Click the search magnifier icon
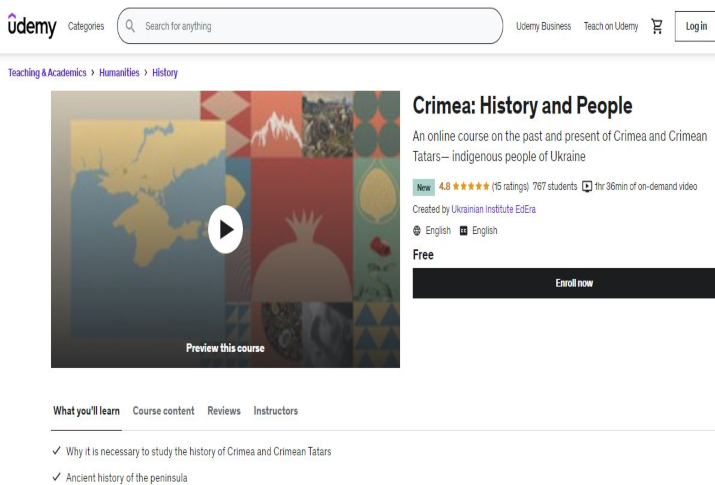This screenshot has width=715, height=485. pos(130,26)
